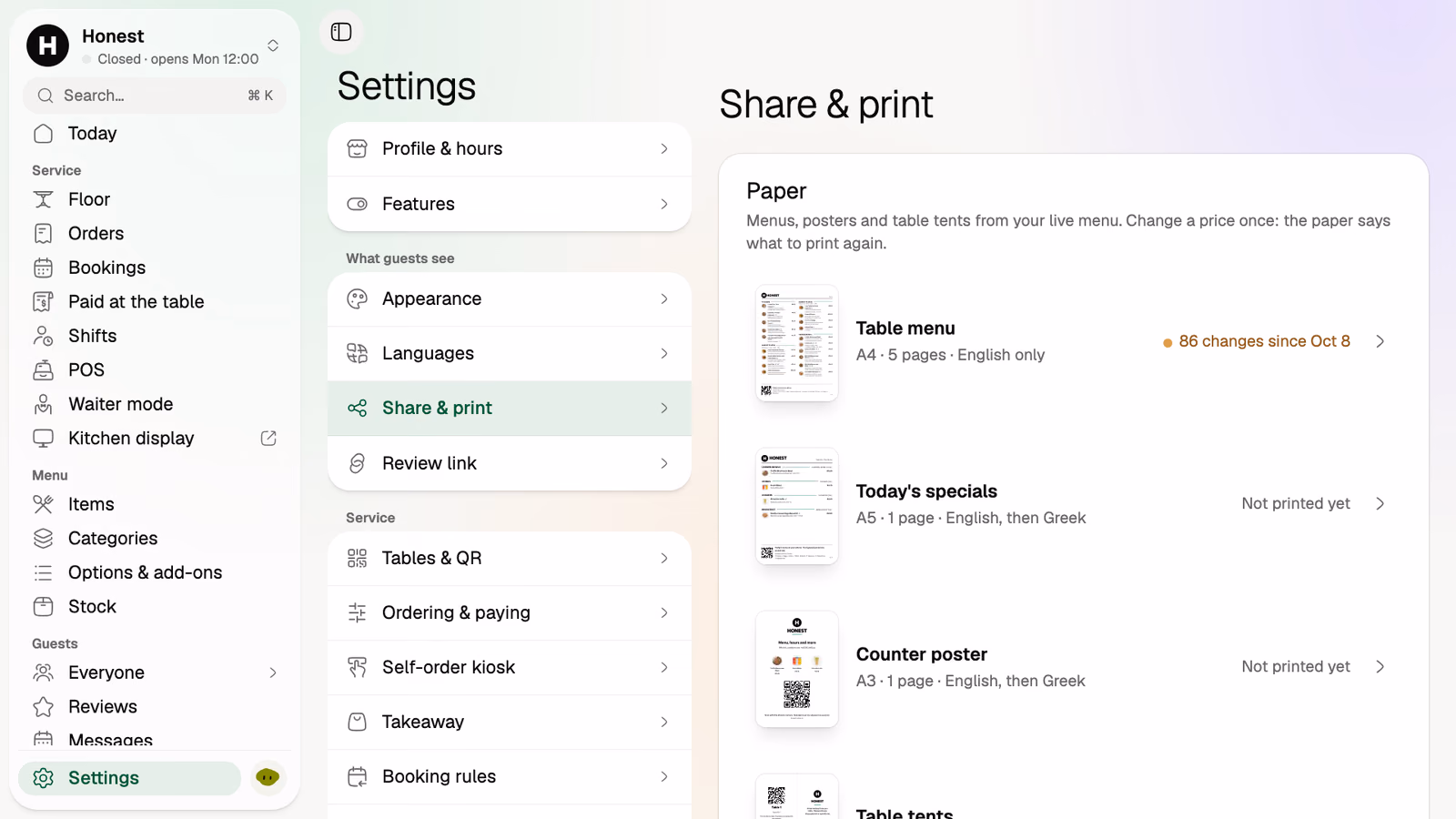Expand the Honest venue switcher
The image size is (1456, 819).
(273, 45)
